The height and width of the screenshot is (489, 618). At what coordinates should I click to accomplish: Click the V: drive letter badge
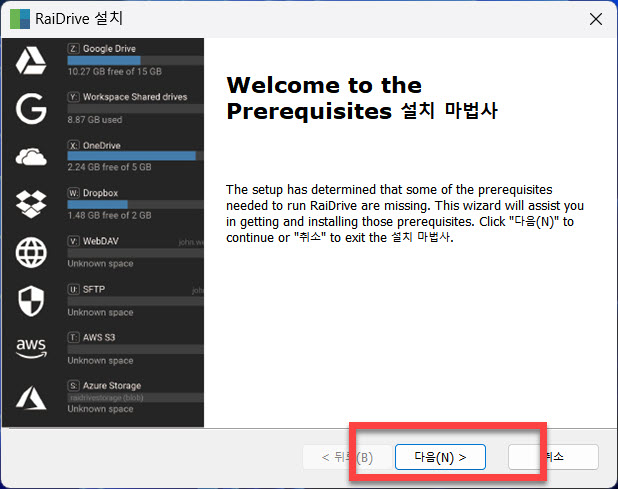[x=73, y=241]
